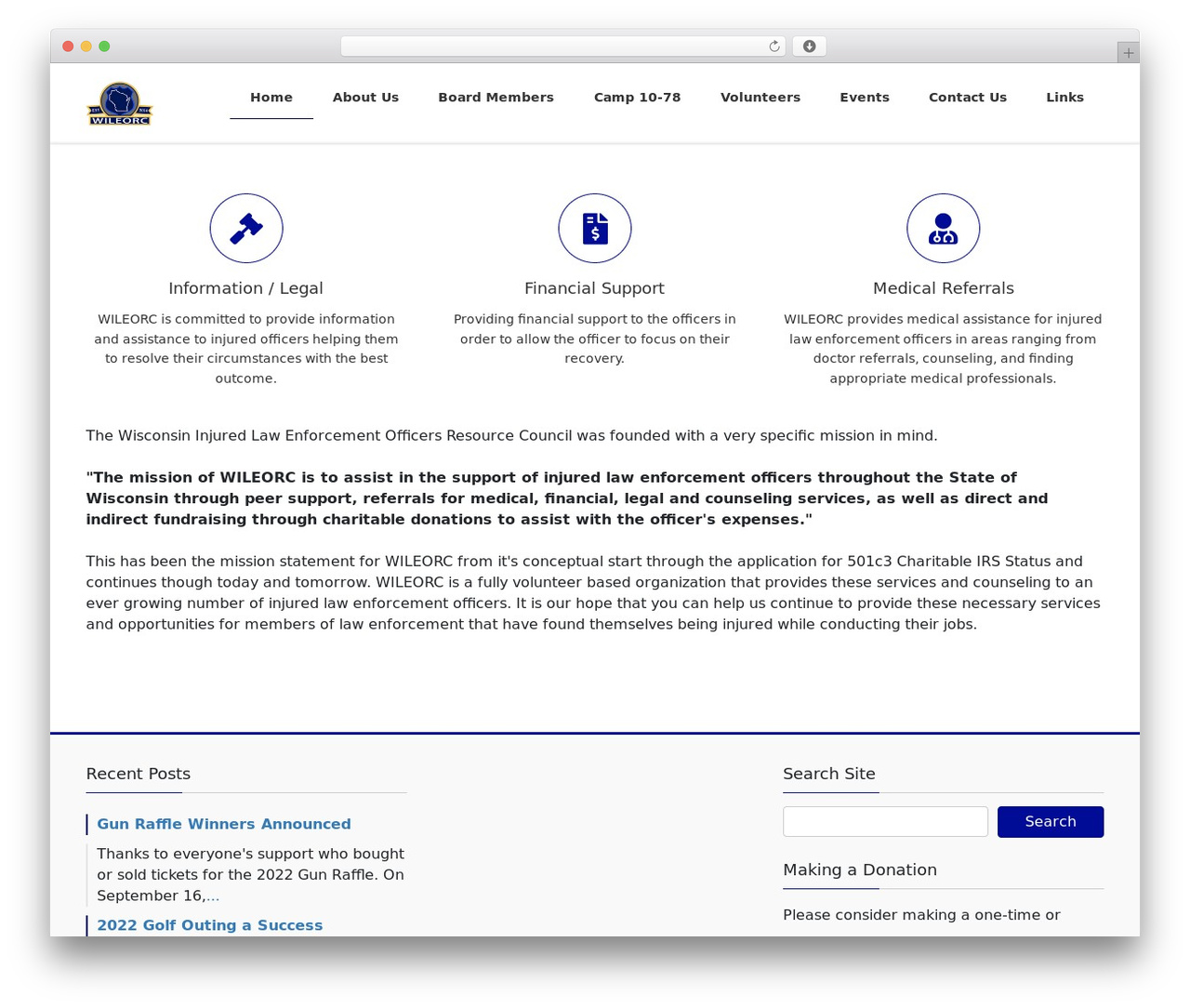1190x1008 pixels.
Task: Open a new browser tab with plus
Action: click(x=1128, y=53)
